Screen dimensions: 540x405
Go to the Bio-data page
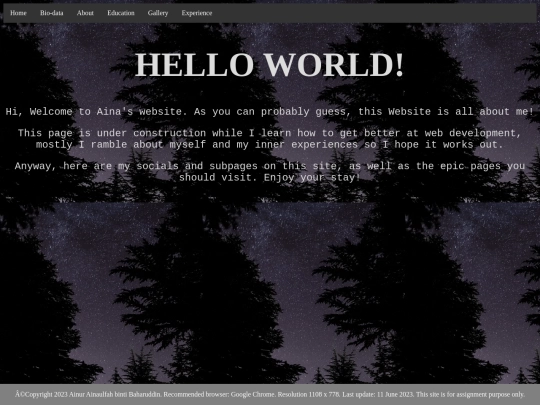pos(52,13)
